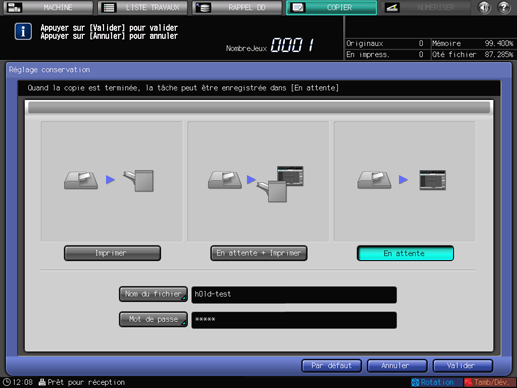
Task: Click the file name field h0ld-test
Action: click(294, 295)
